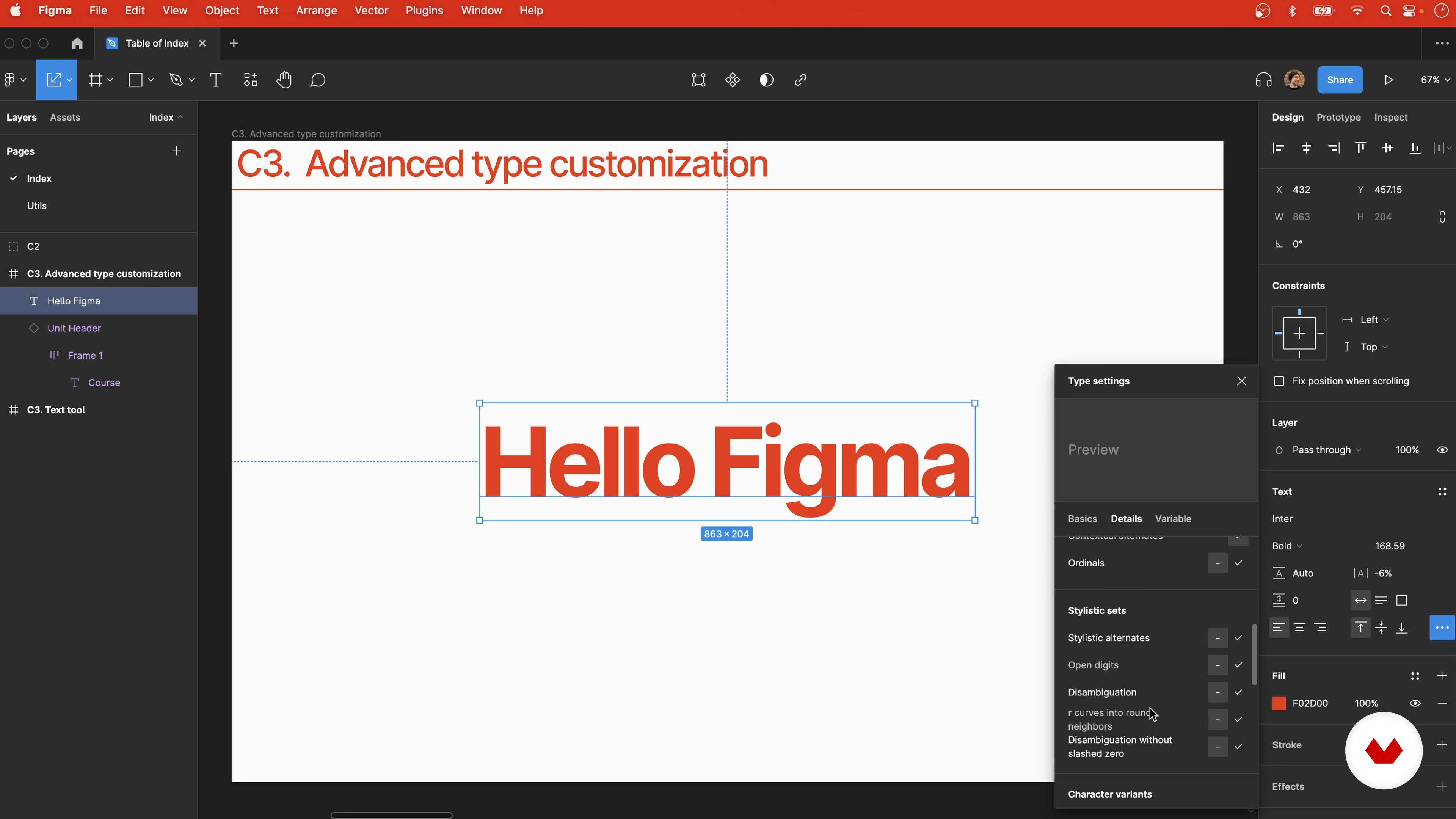Align right in alignment row

(x=1334, y=148)
